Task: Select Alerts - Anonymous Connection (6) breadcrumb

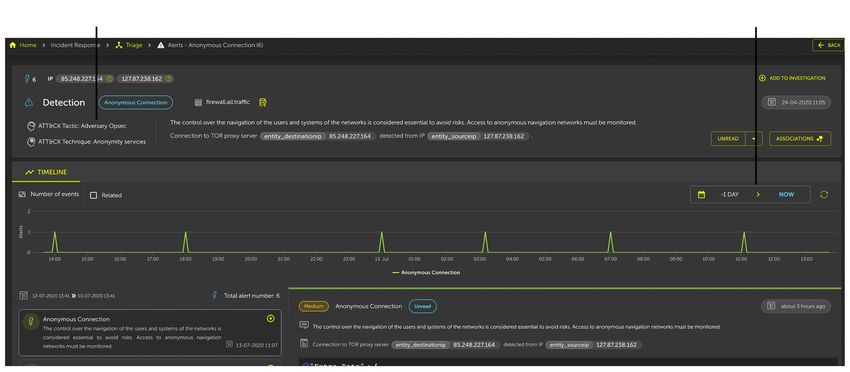Action: [215, 45]
